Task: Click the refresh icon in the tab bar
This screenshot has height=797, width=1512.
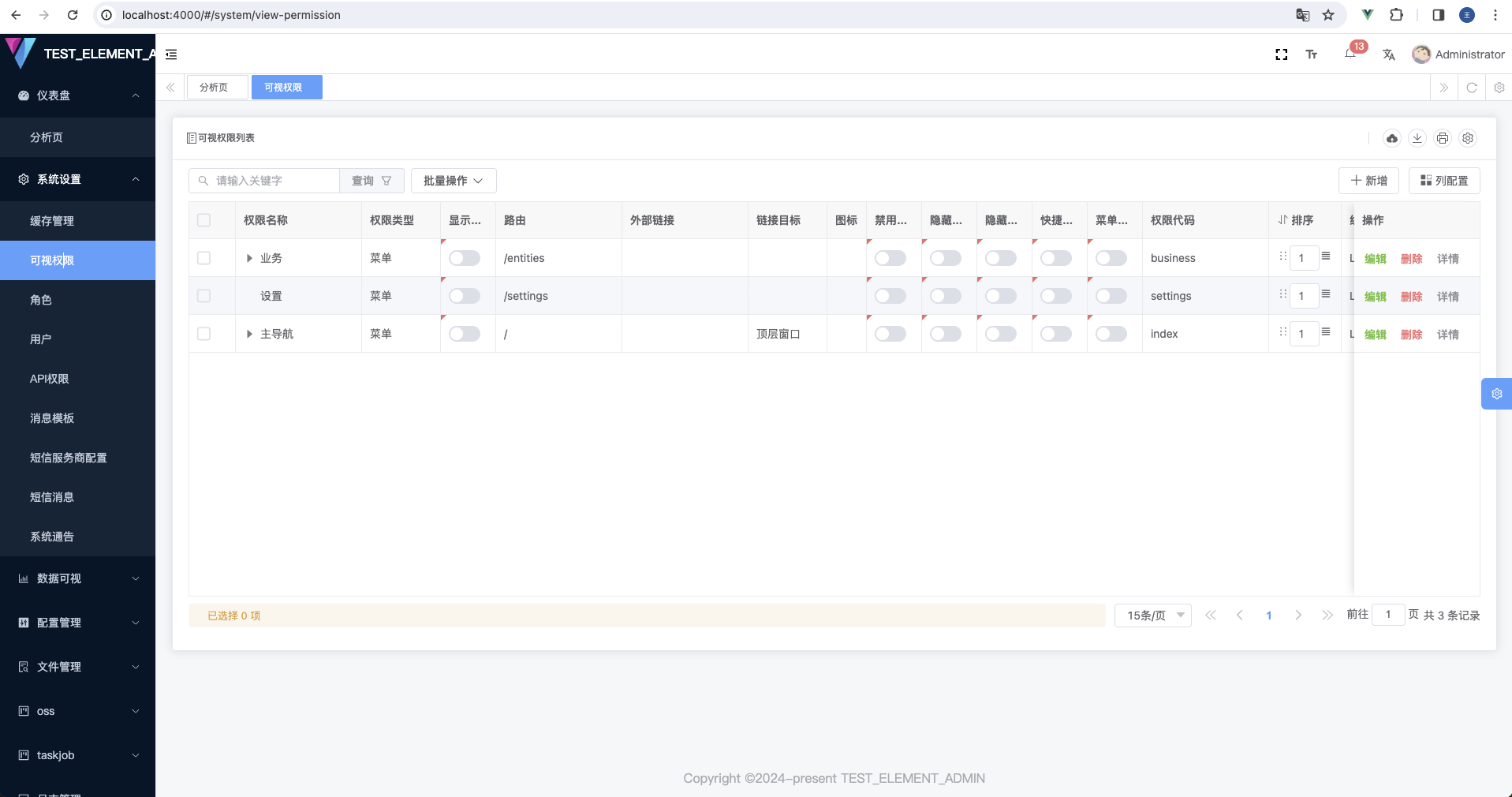Action: tap(1471, 88)
